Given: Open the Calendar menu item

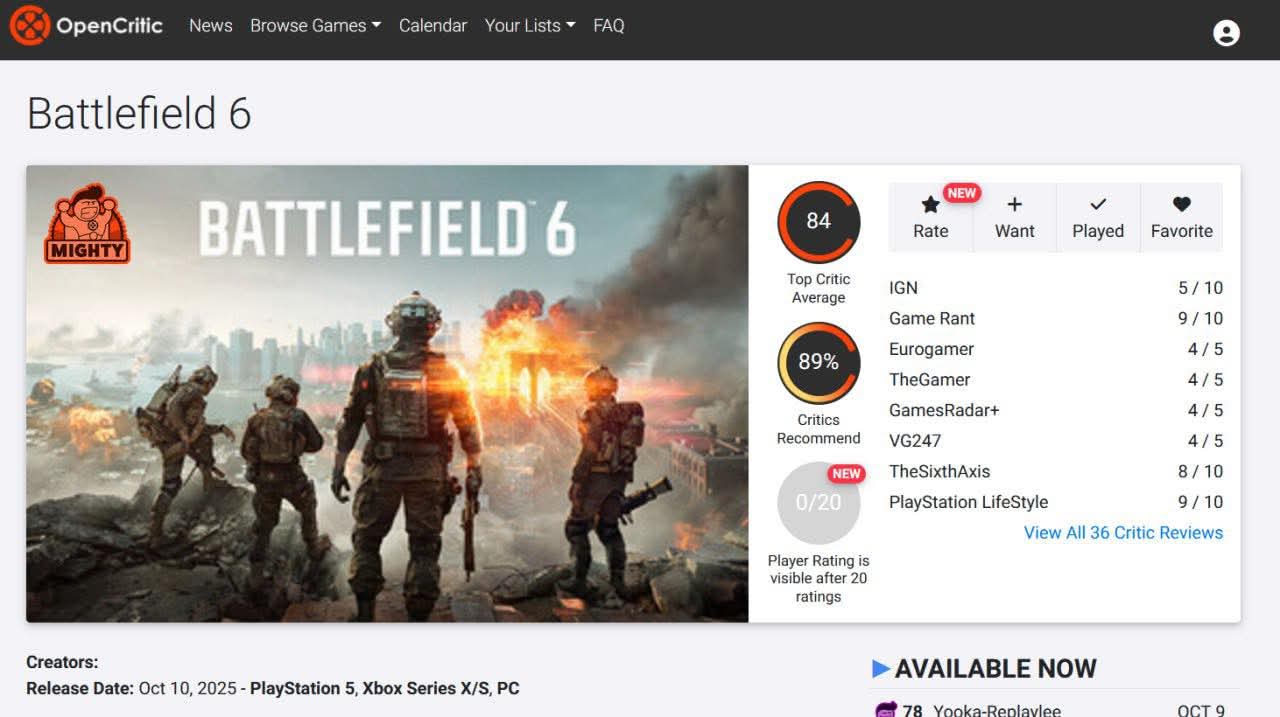Looking at the screenshot, I should point(433,26).
